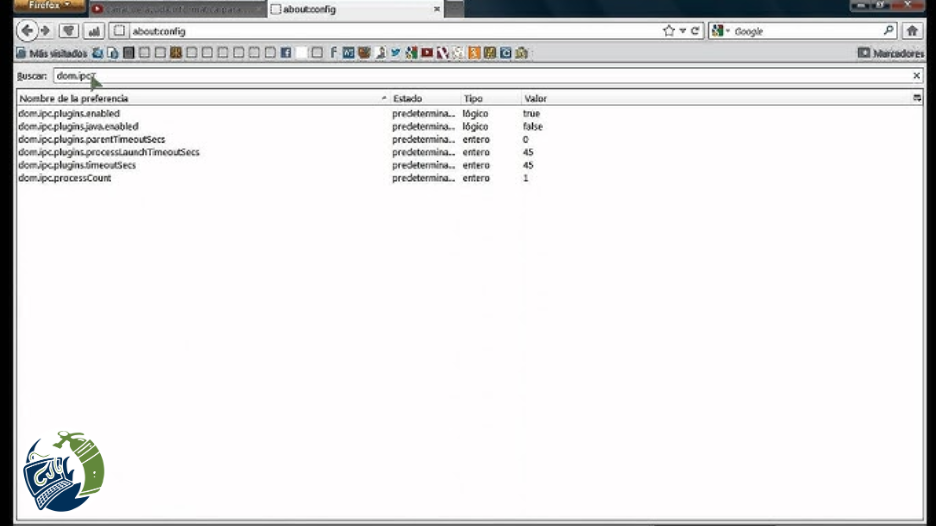936x526 pixels.
Task: Go forward with the forward arrow button
Action: pos(46,31)
